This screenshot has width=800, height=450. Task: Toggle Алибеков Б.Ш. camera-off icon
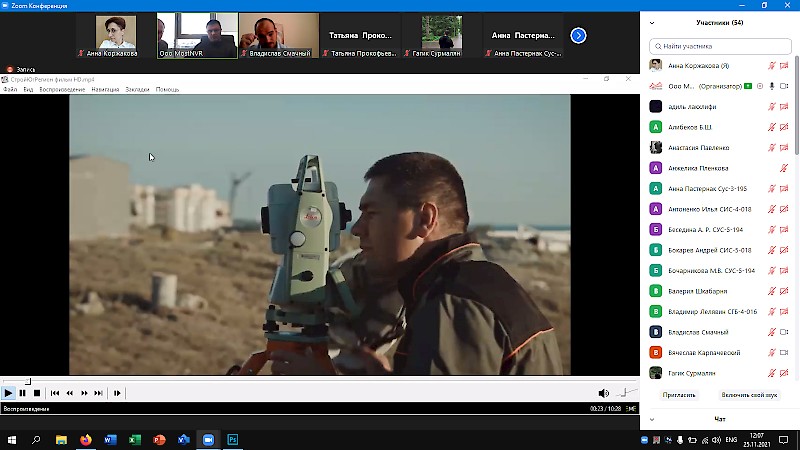[x=783, y=127]
